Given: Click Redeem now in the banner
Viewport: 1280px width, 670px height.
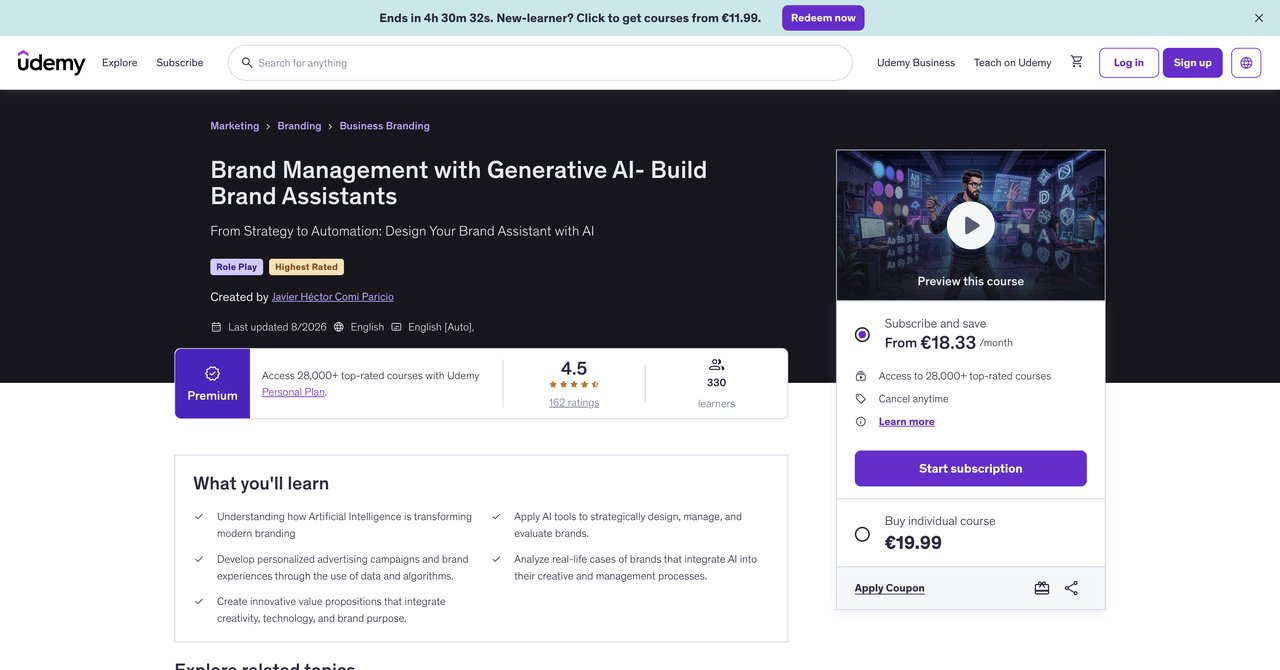Looking at the screenshot, I should pos(823,18).
